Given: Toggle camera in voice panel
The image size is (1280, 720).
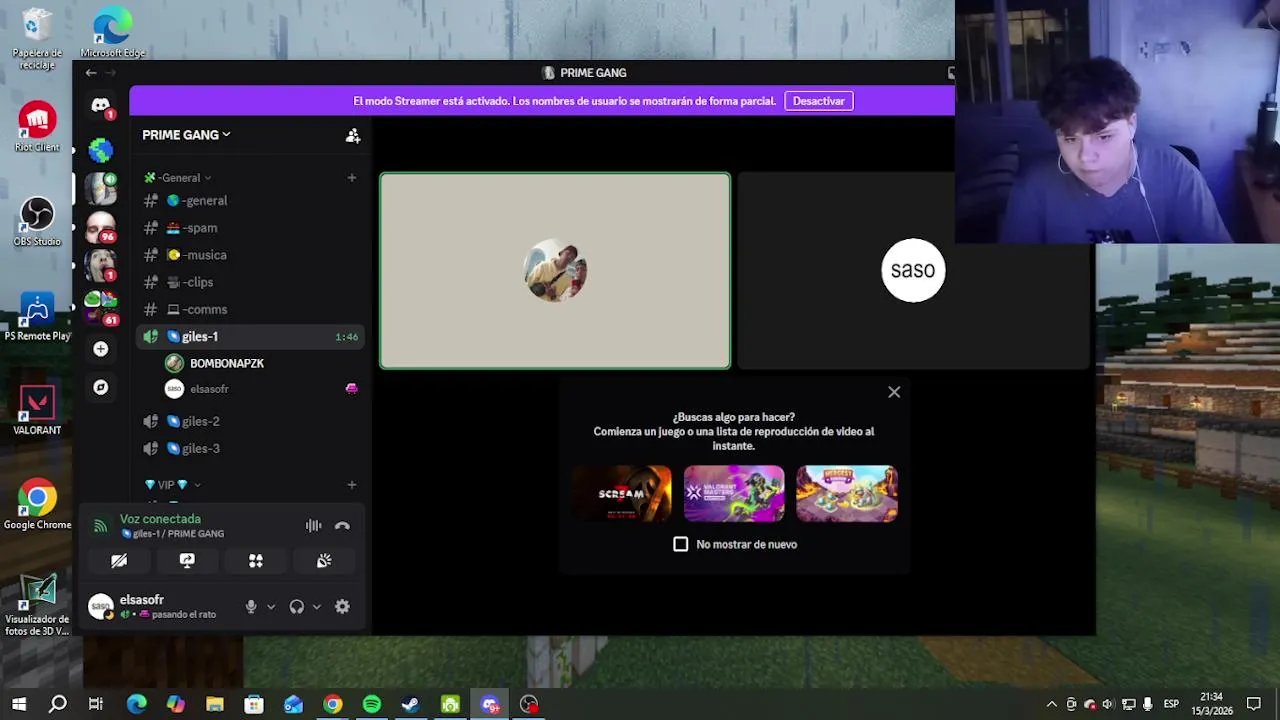Looking at the screenshot, I should (119, 561).
